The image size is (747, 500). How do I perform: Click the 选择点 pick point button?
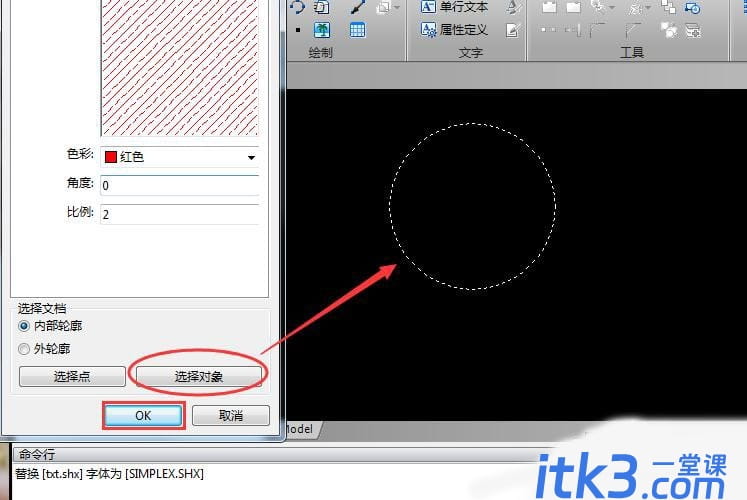(x=72, y=377)
